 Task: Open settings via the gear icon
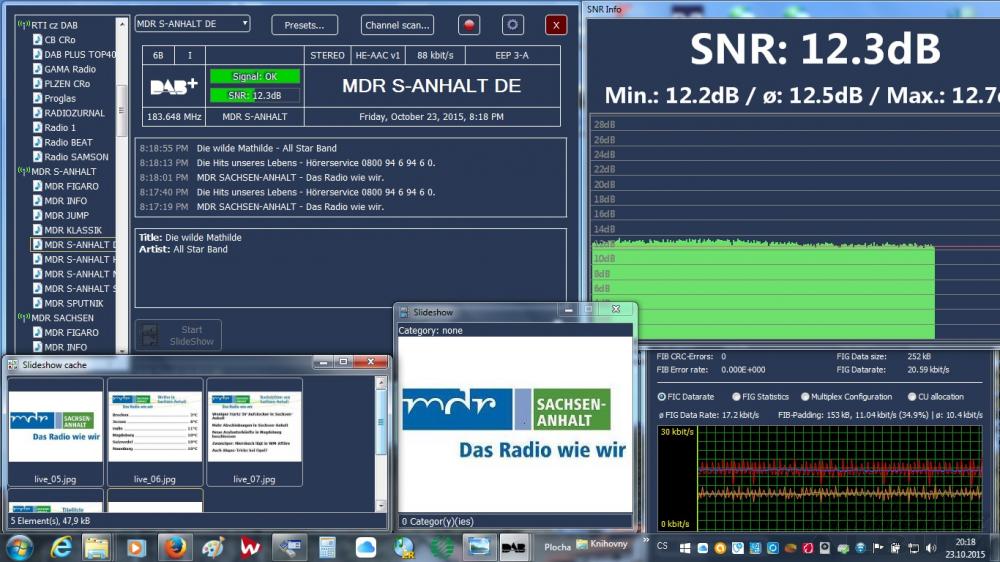tap(513, 25)
